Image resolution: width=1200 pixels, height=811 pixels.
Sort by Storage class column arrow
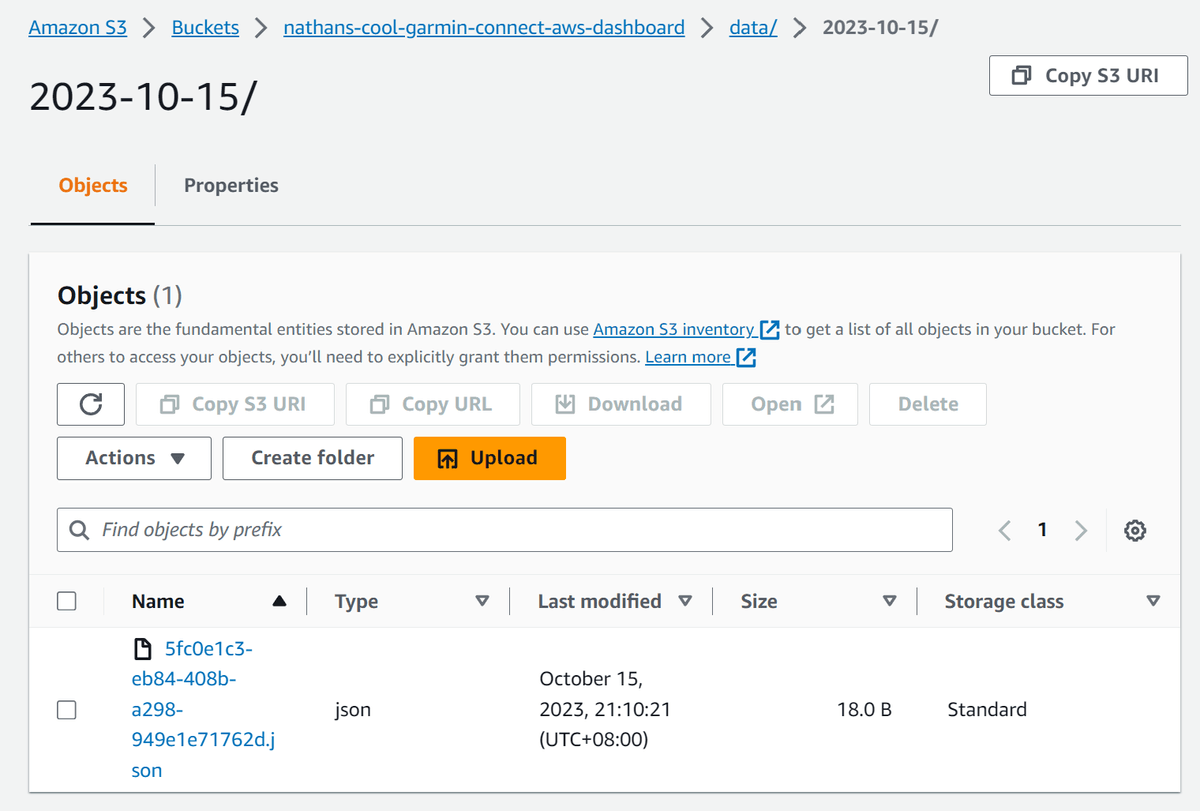1153,601
